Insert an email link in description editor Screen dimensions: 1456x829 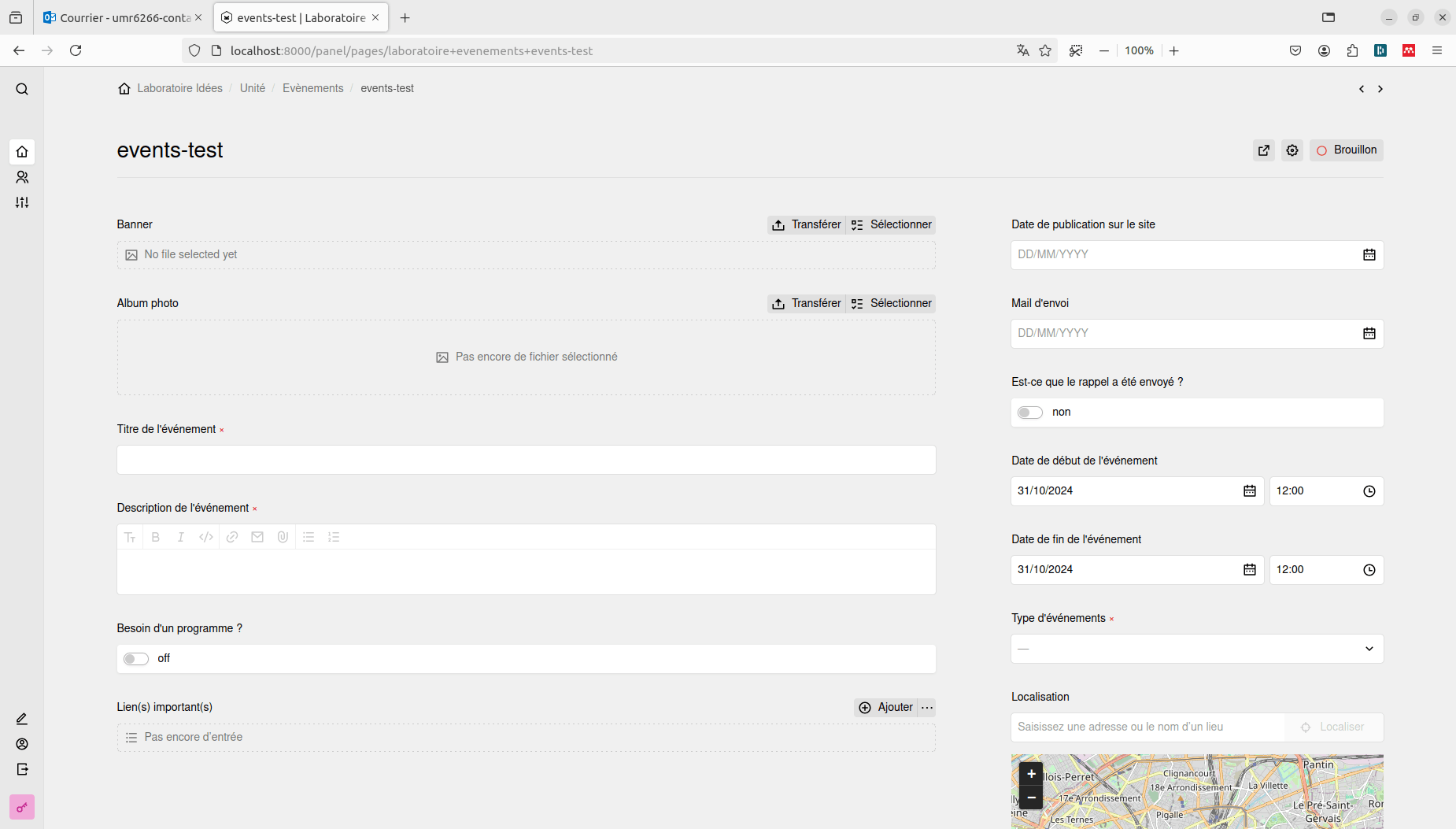coord(257,537)
